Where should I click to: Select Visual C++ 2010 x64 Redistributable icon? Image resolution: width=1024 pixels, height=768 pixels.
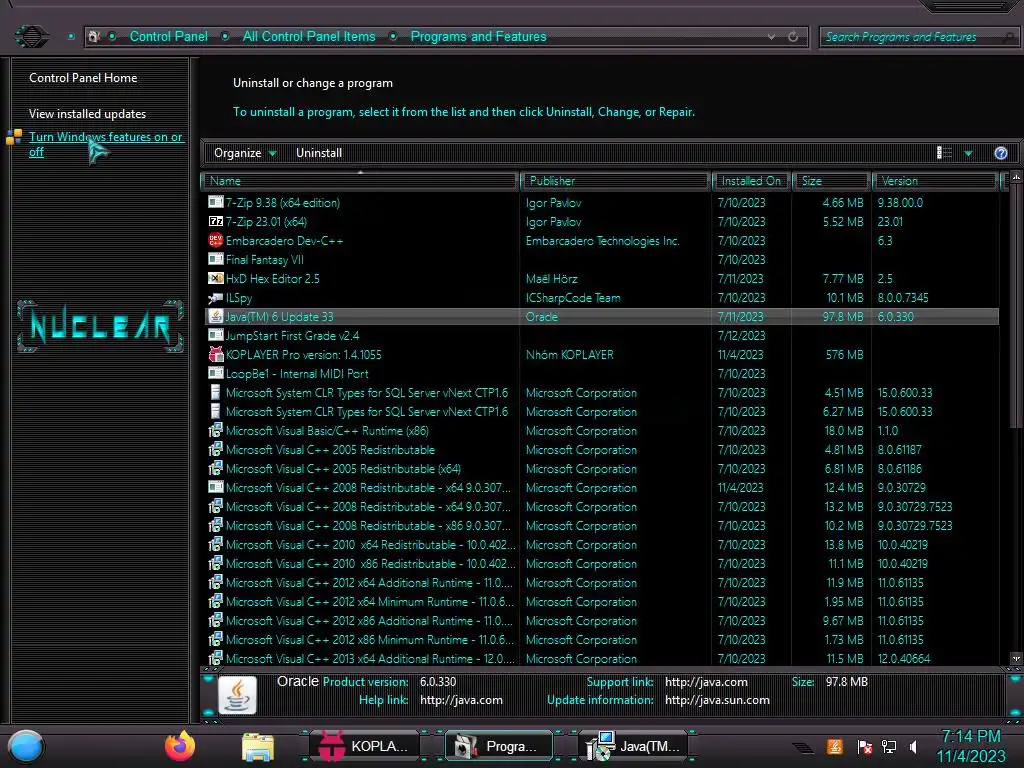pyautogui.click(x=216, y=544)
